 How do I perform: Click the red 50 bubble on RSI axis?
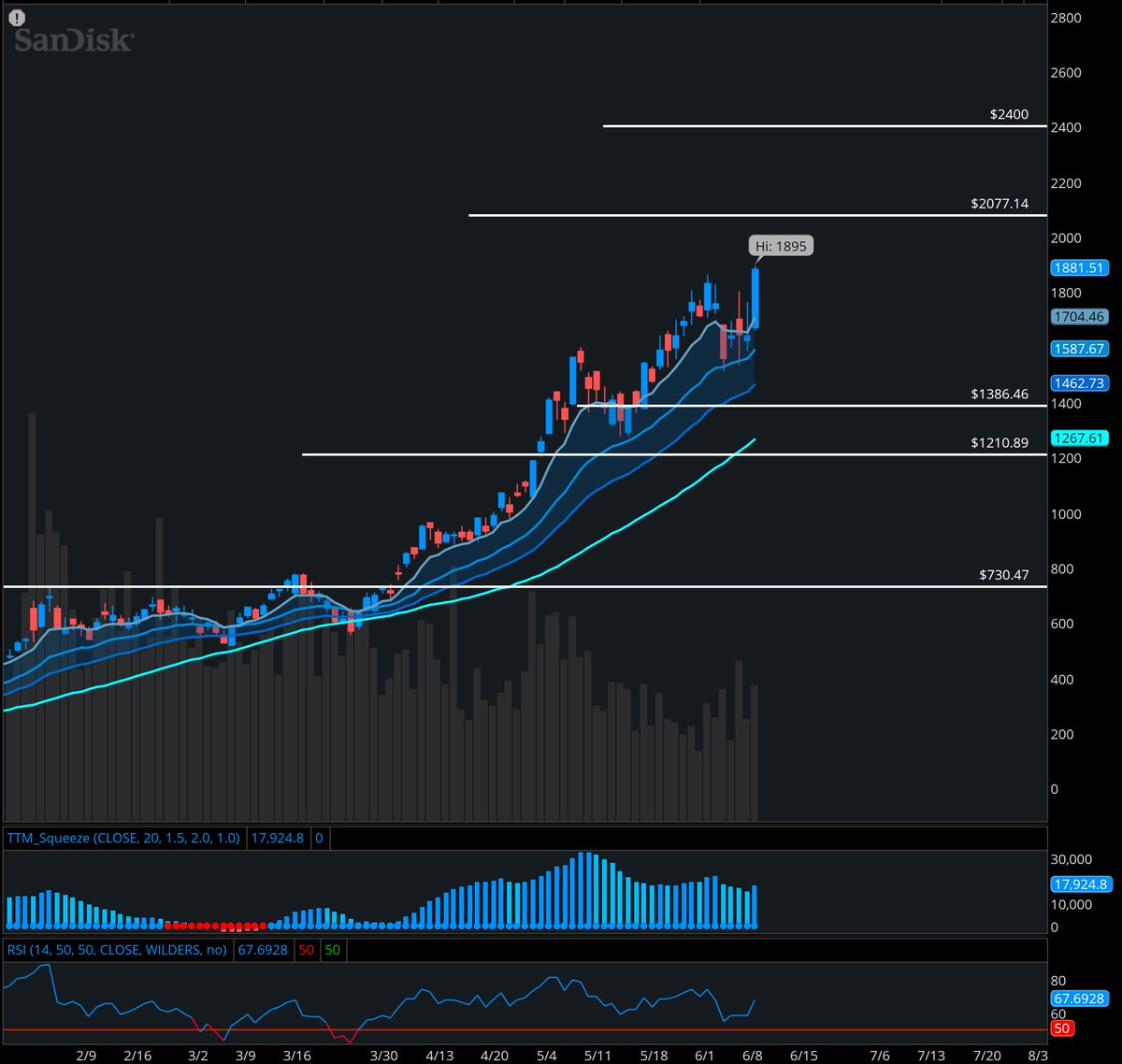[x=1062, y=1028]
